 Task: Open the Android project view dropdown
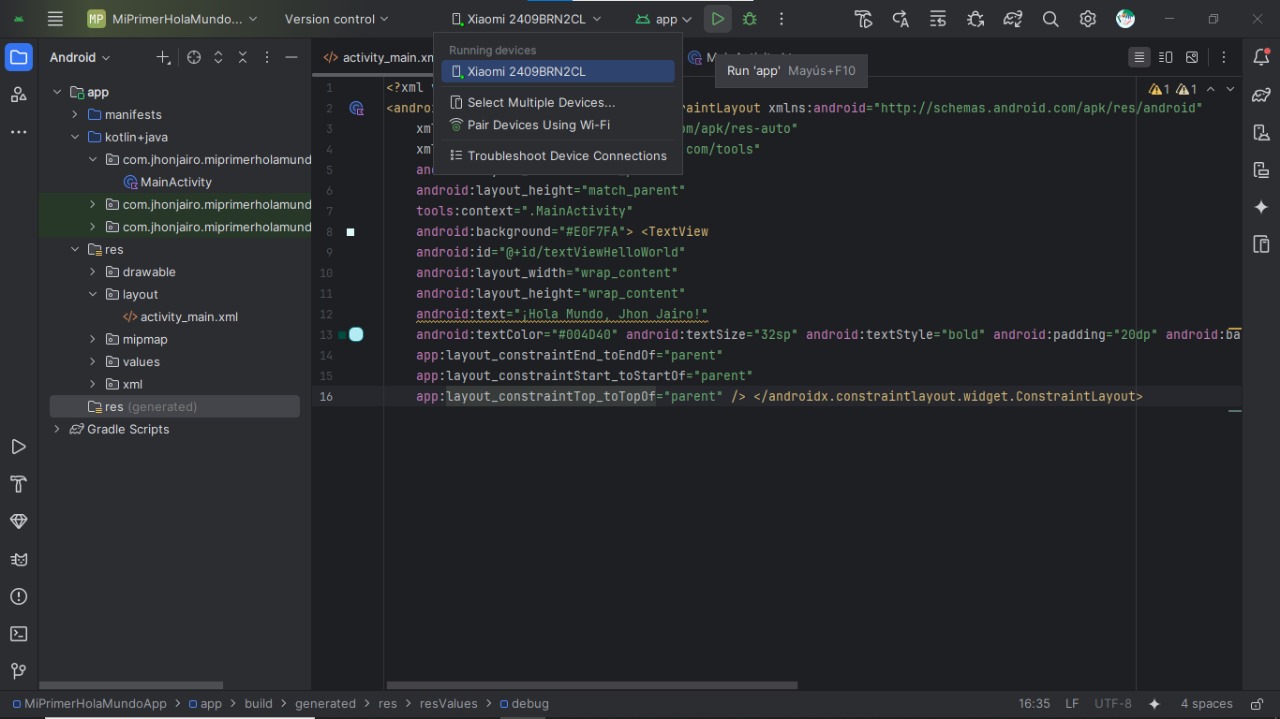click(80, 57)
